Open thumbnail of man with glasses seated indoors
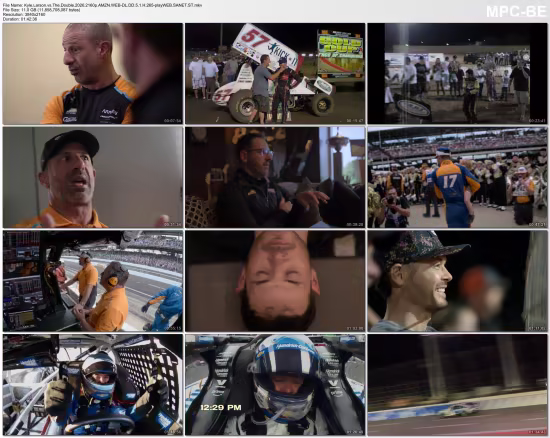The width and height of the screenshot is (550, 438). 275,177
